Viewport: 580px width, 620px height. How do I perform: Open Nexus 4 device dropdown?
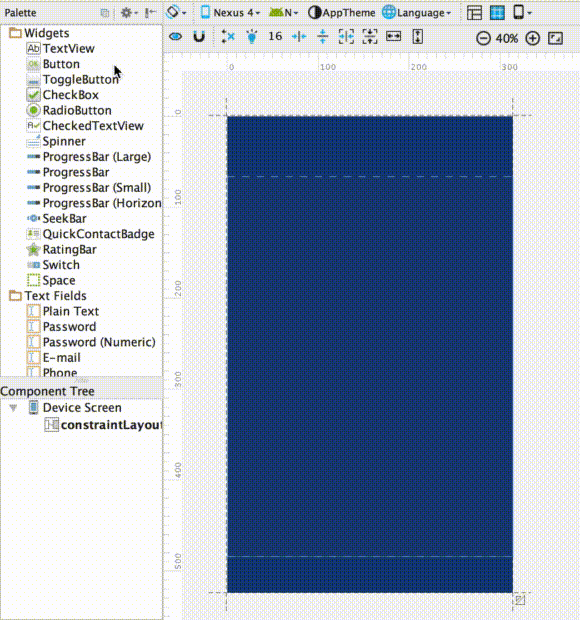click(230, 13)
